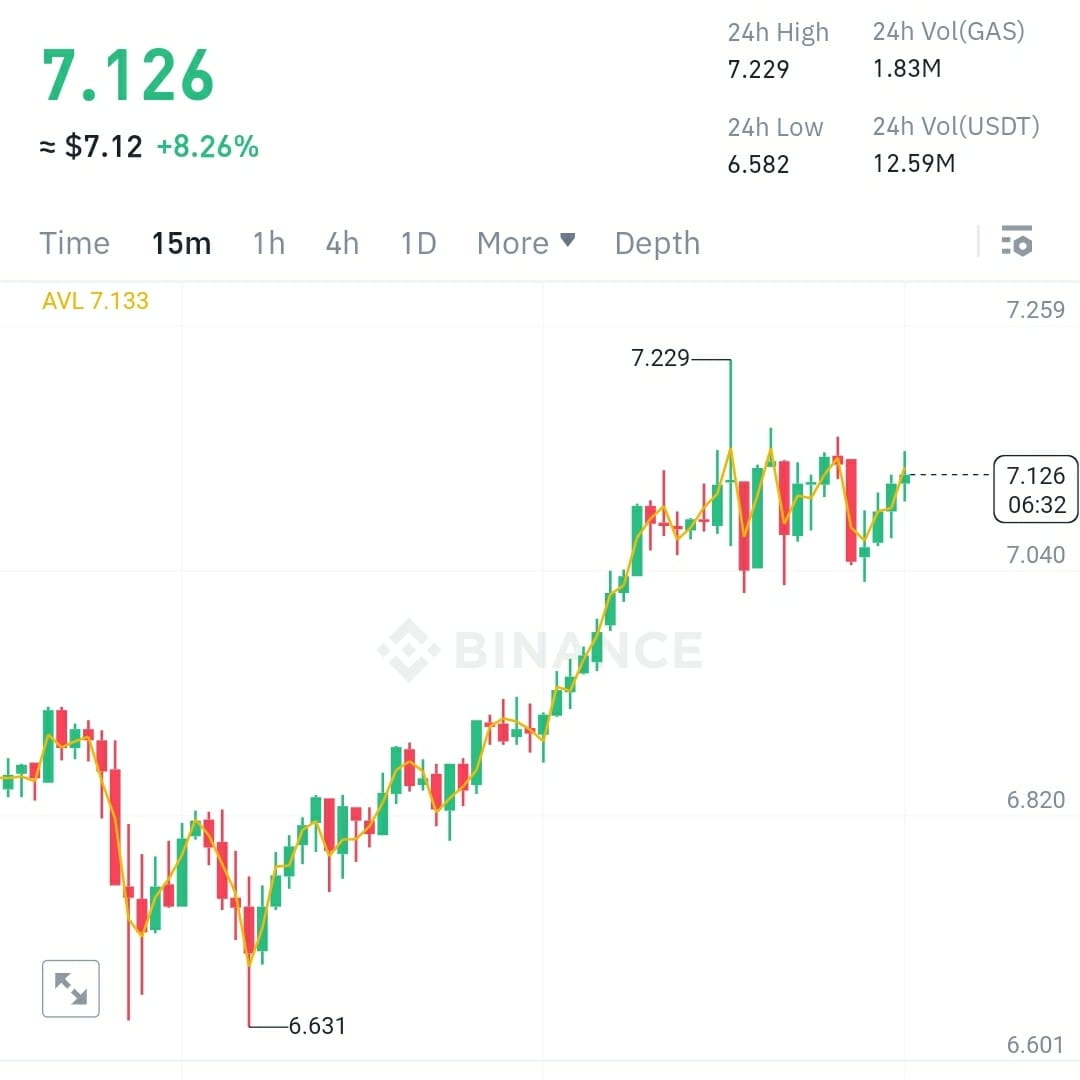
Task: Switch to the 1h candle interval
Action: [268, 243]
